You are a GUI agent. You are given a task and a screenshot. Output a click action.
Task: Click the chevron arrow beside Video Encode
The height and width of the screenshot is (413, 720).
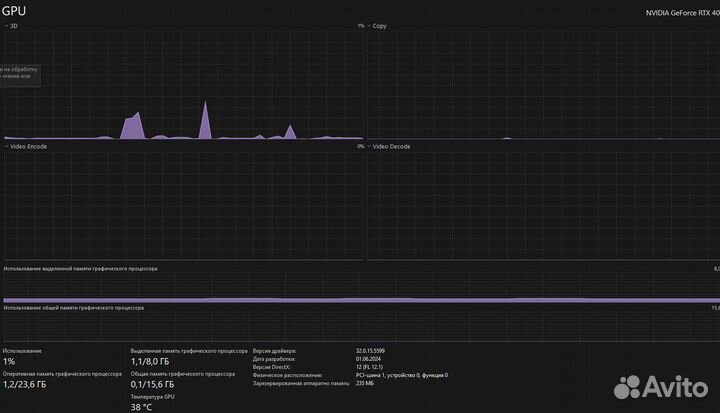click(x=5, y=146)
